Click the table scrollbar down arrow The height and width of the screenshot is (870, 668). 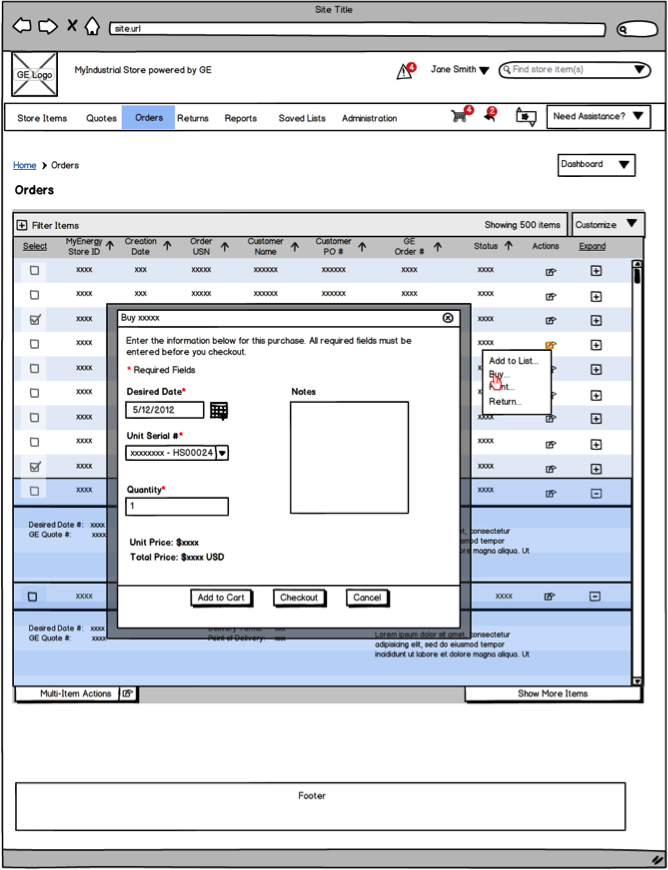click(637, 681)
